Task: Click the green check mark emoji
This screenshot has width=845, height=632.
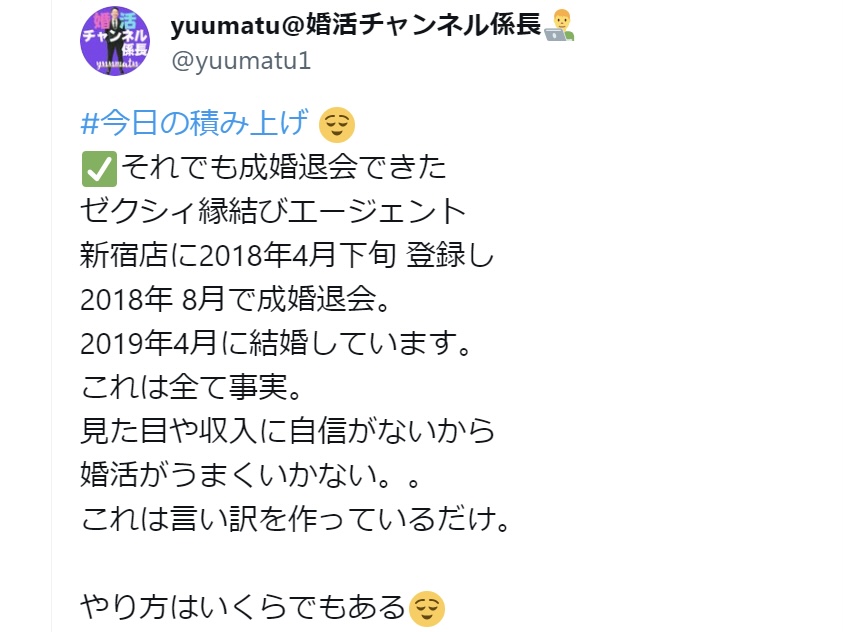Action: pyautogui.click(x=99, y=169)
